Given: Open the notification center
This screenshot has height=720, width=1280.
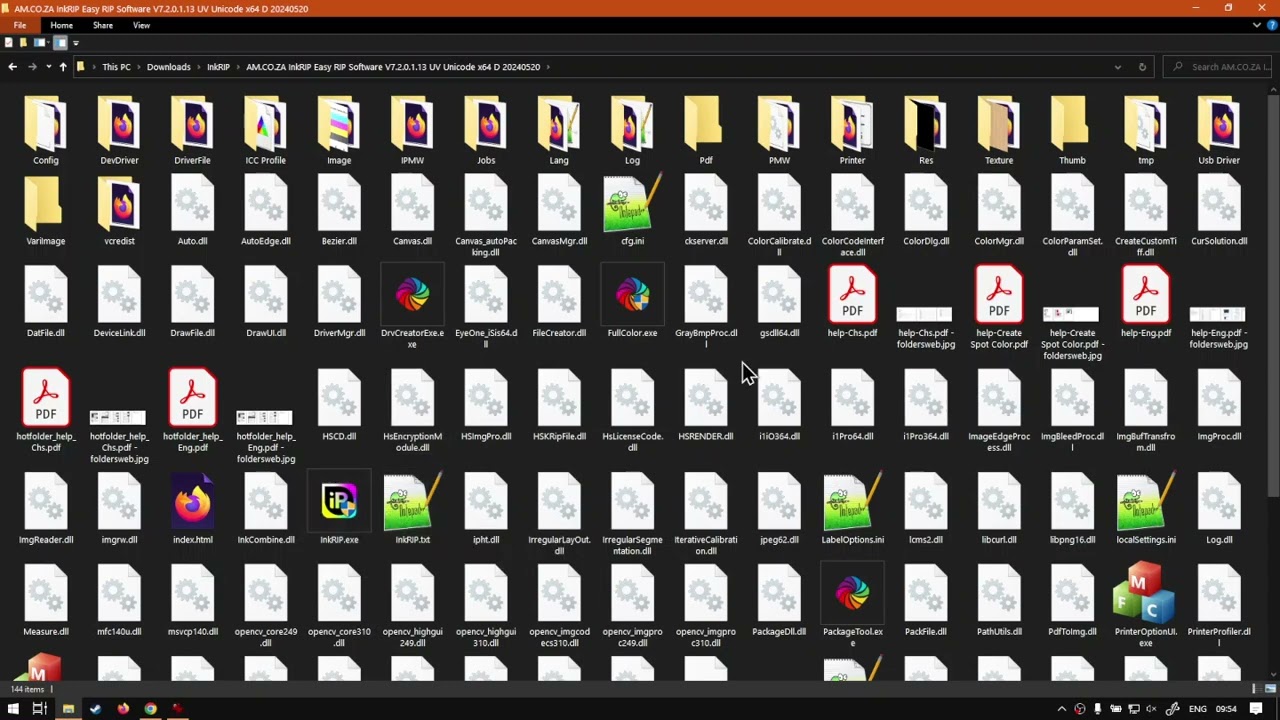Looking at the screenshot, I should [x=1256, y=709].
